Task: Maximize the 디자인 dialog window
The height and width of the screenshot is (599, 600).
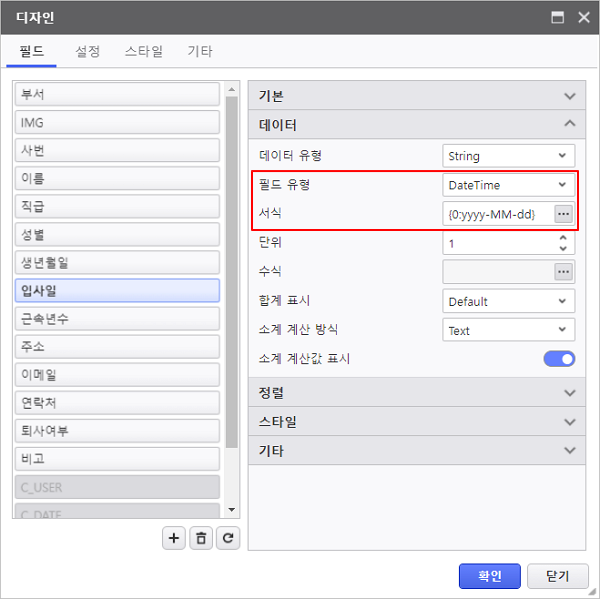Action: click(x=558, y=18)
